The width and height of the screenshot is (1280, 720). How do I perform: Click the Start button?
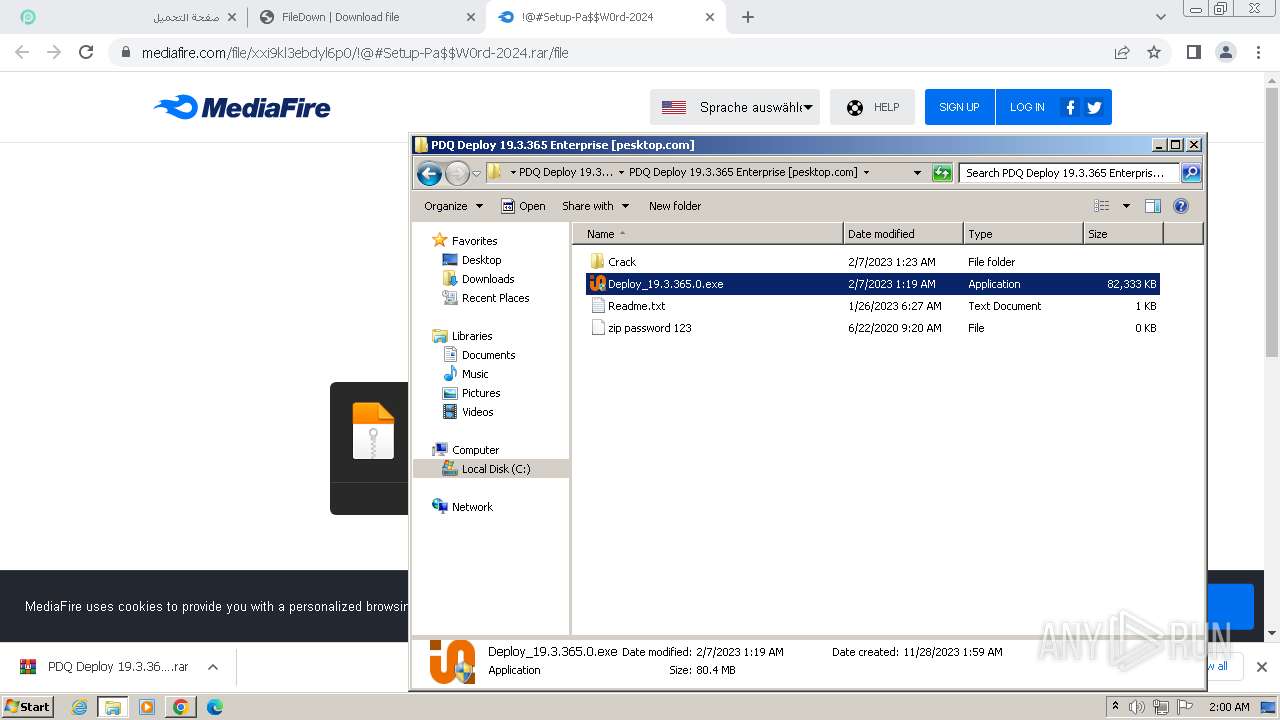click(27, 706)
